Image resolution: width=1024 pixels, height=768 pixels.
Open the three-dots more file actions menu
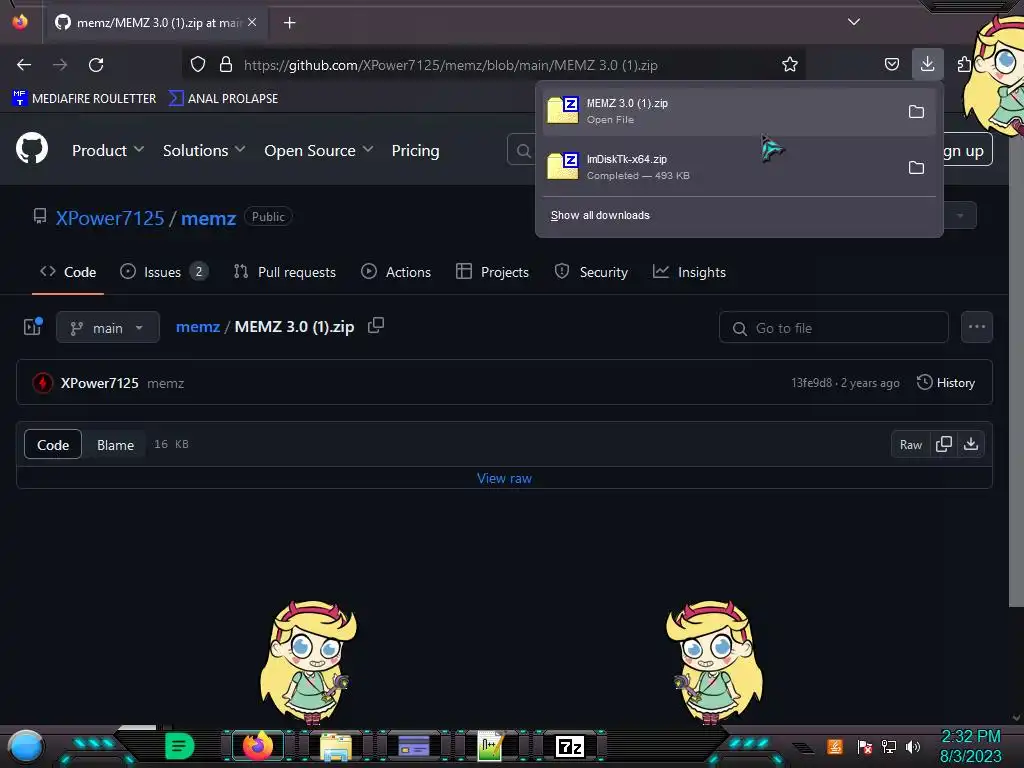[x=977, y=327]
